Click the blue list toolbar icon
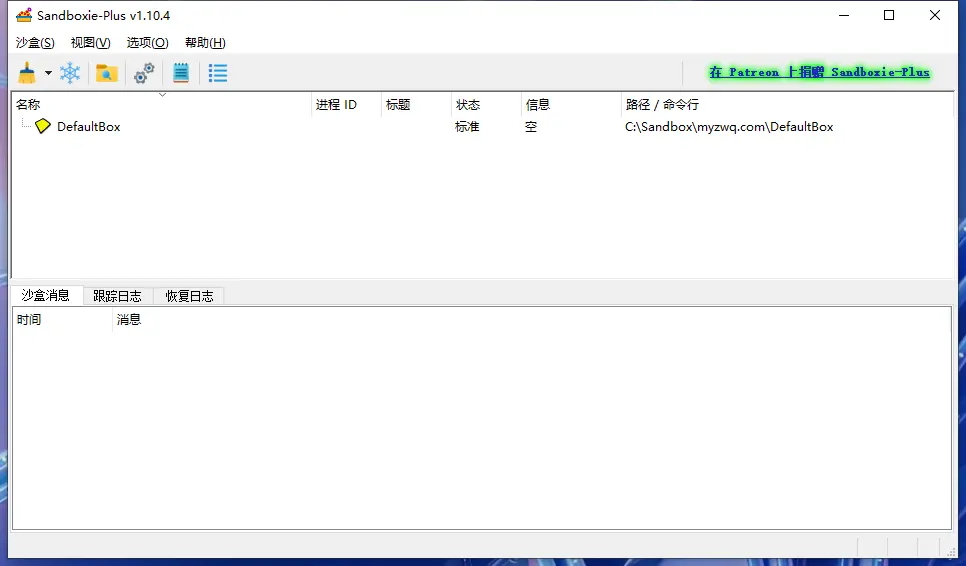This screenshot has width=966, height=566. tap(217, 73)
